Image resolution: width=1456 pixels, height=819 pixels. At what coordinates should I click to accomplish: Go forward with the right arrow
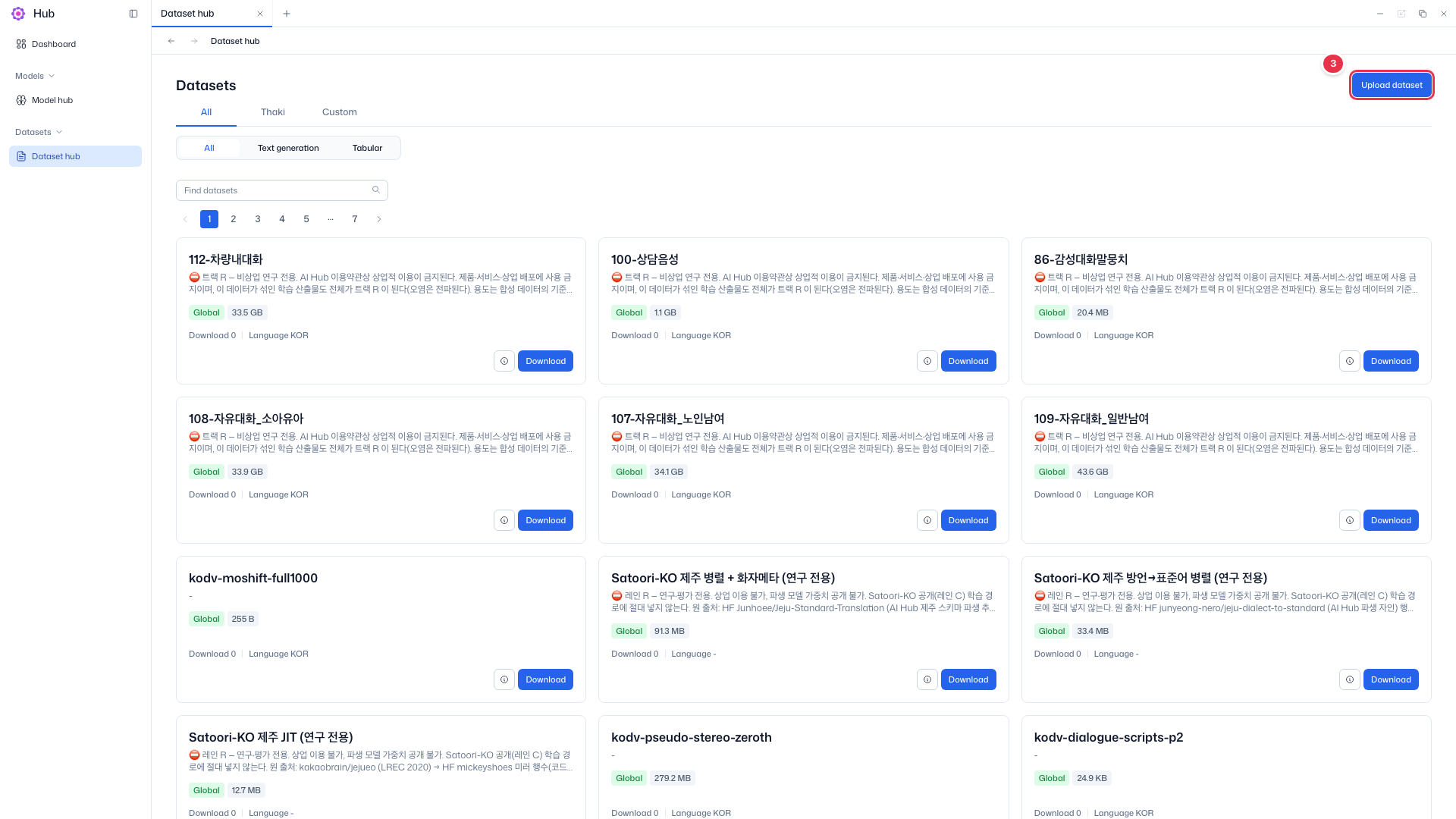[x=194, y=41]
